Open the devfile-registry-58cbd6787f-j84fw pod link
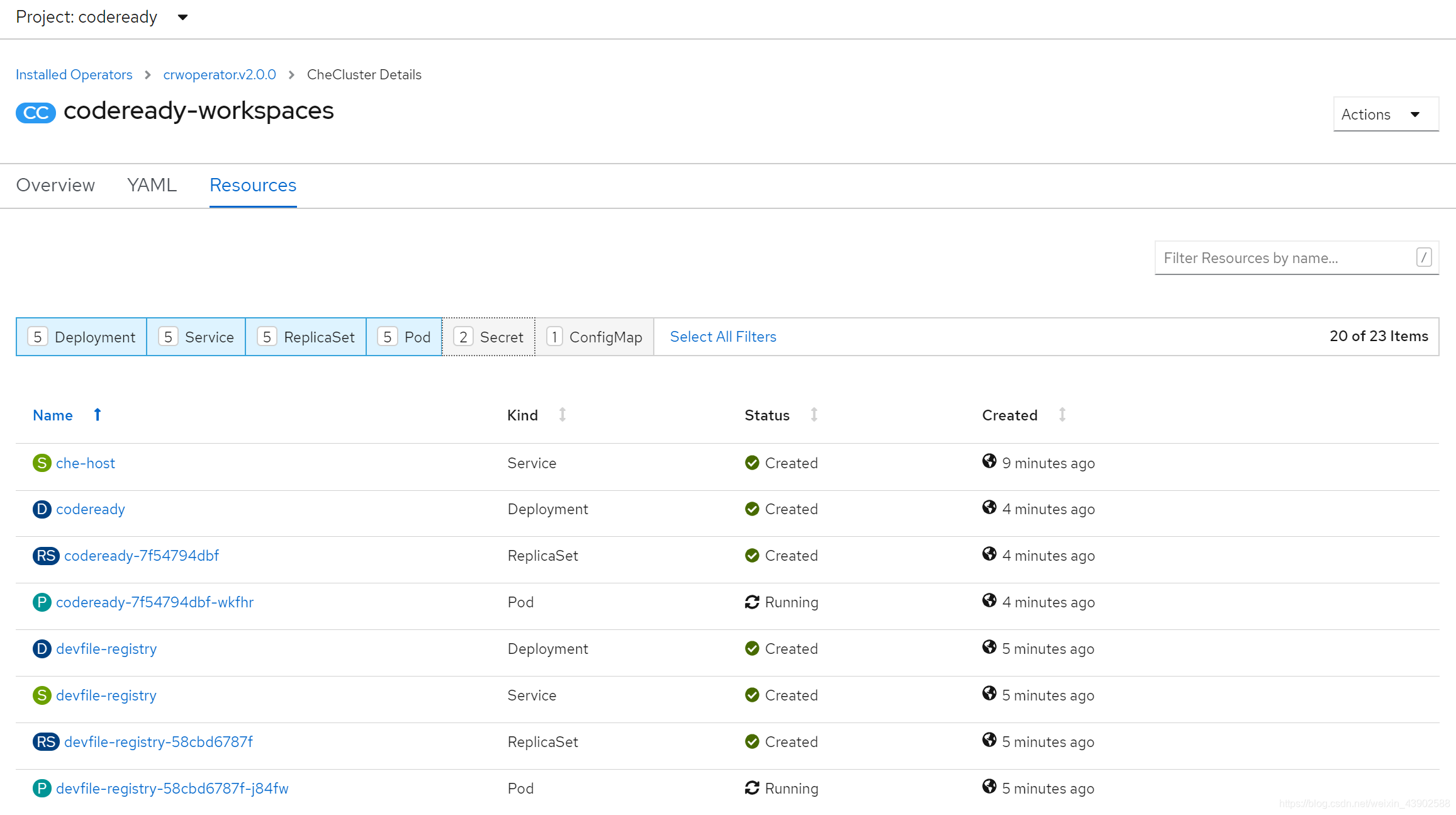The image size is (1456, 815). coord(172,789)
